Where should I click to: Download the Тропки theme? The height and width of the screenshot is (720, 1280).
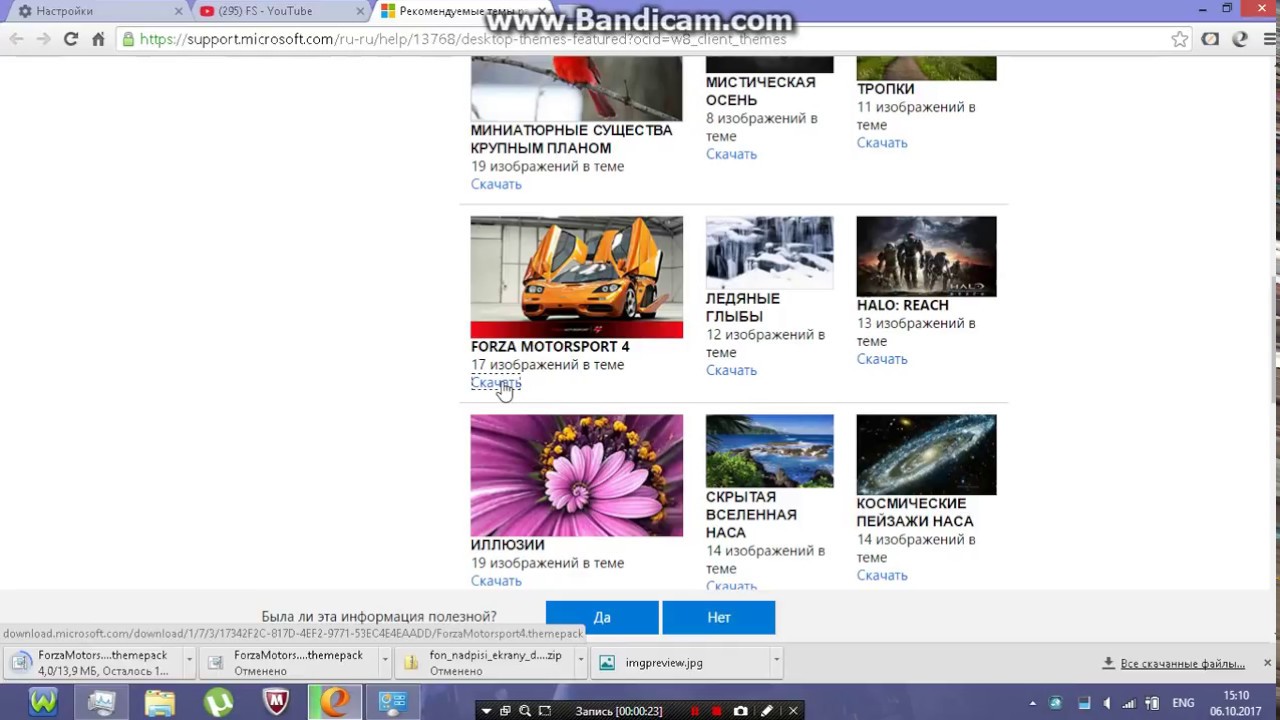point(882,143)
